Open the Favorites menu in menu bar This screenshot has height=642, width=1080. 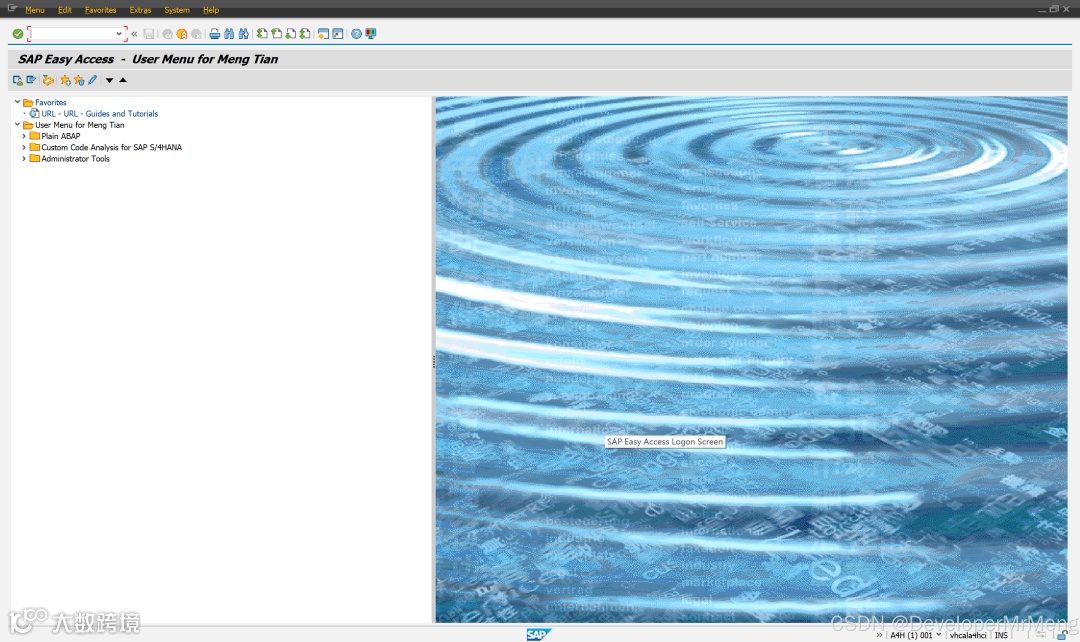tap(101, 10)
